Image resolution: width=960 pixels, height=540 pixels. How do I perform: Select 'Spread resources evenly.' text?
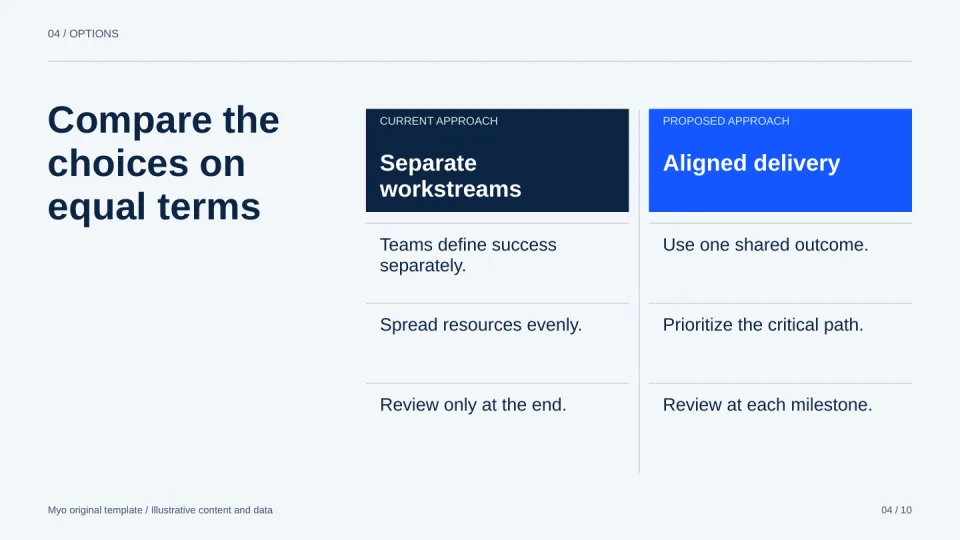coord(481,324)
